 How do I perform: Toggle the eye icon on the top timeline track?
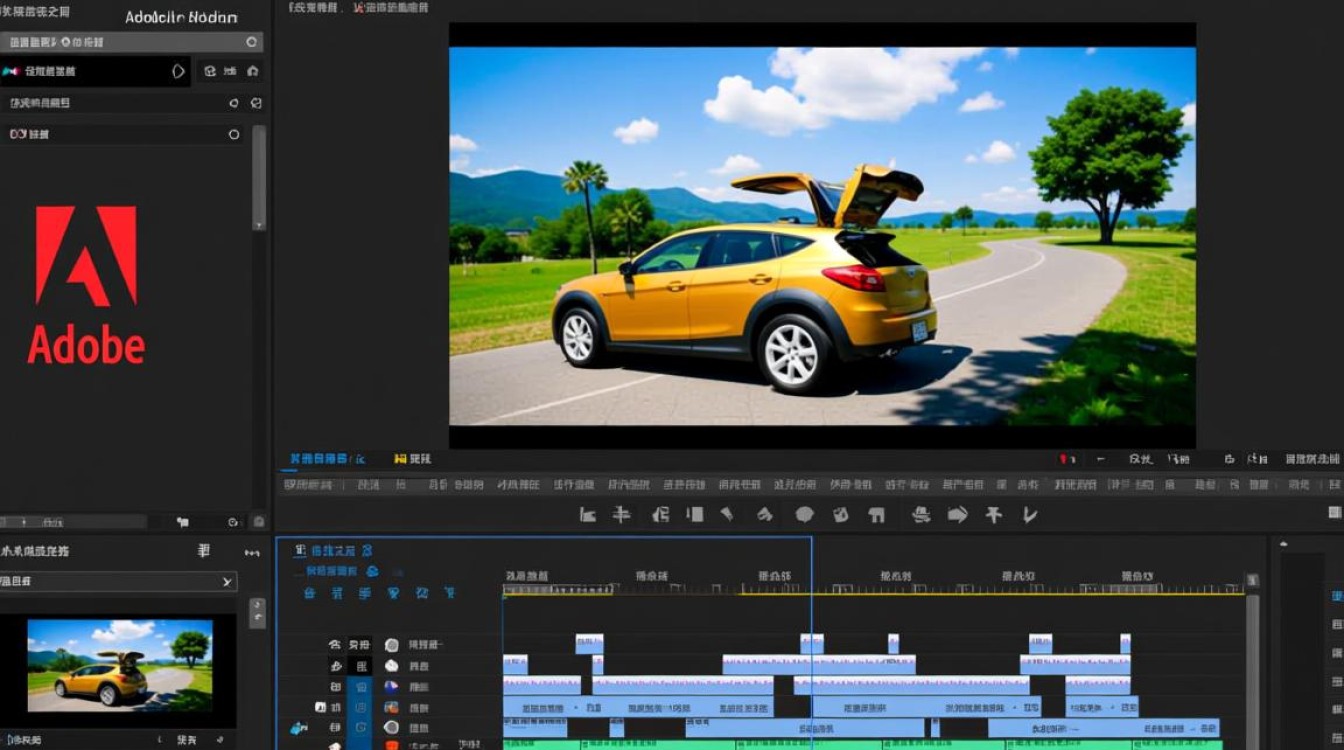335,645
